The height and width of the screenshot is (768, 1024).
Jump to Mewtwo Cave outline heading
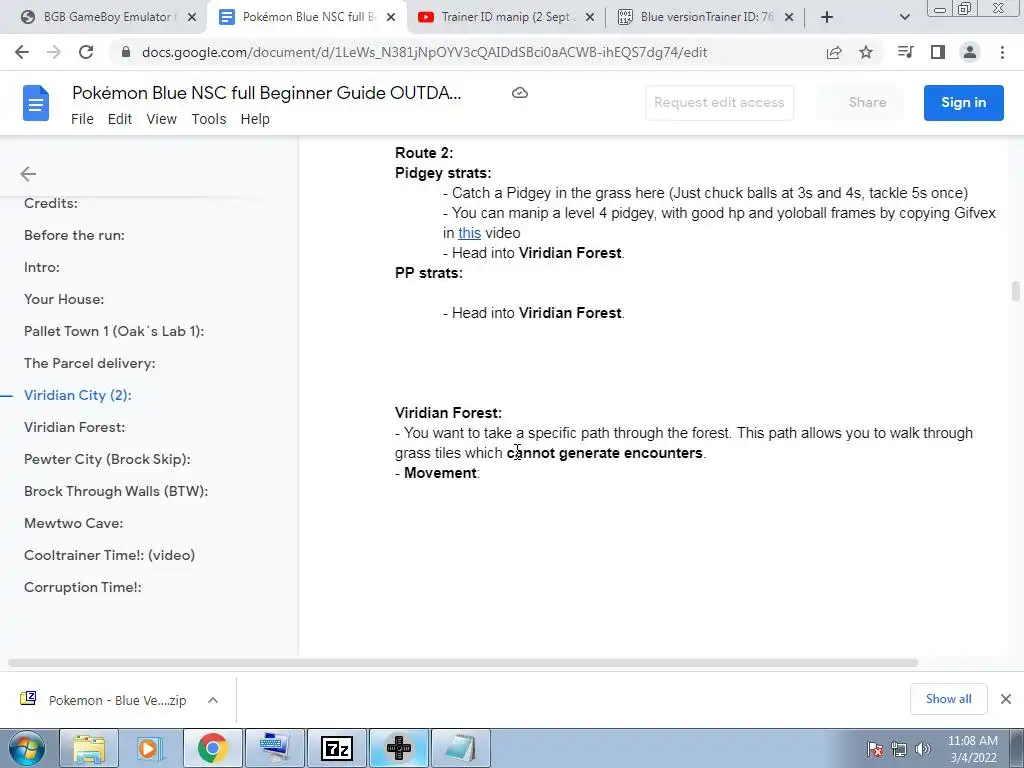(x=74, y=523)
